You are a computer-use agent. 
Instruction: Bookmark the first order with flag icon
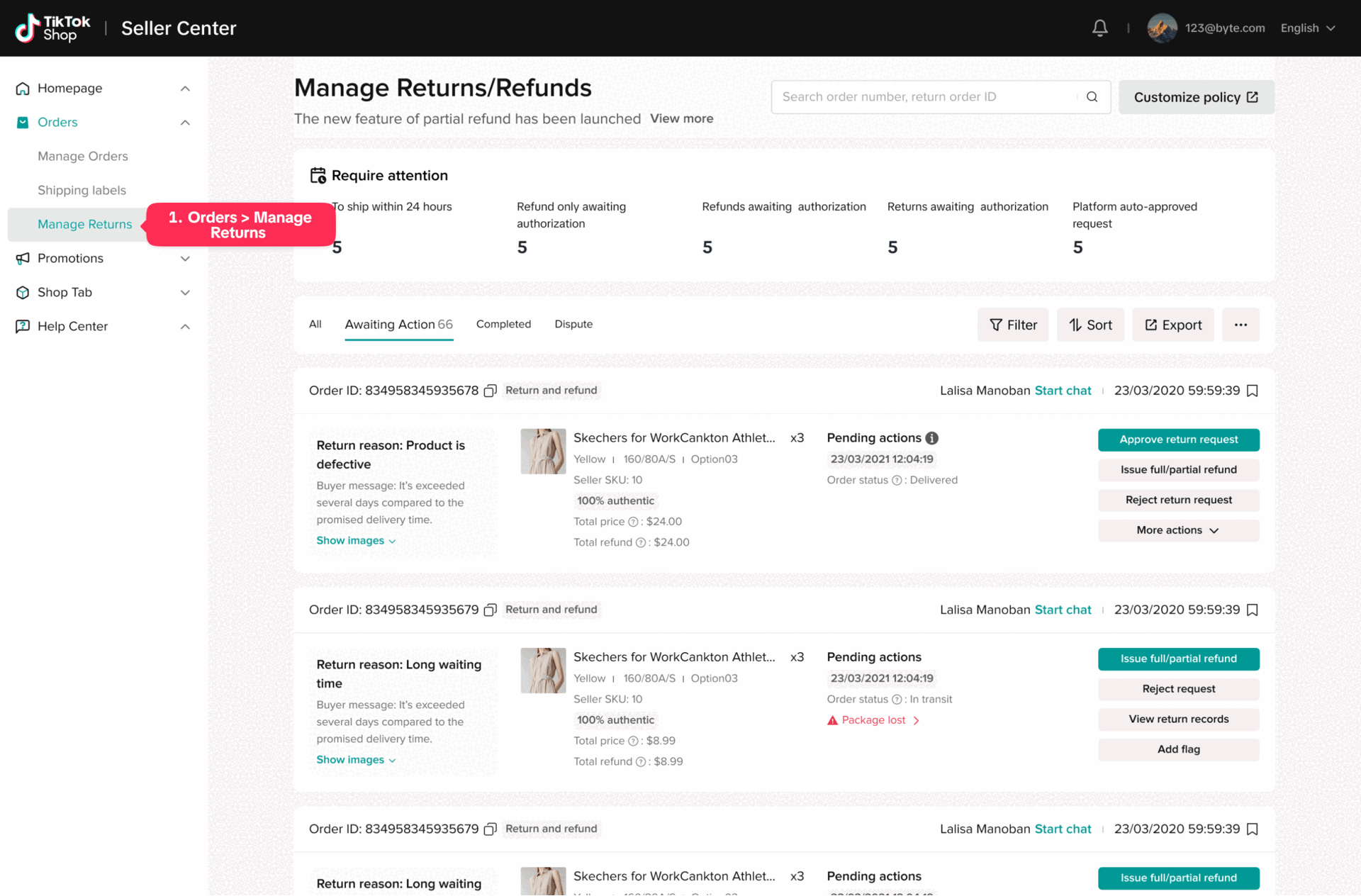[x=1253, y=391]
